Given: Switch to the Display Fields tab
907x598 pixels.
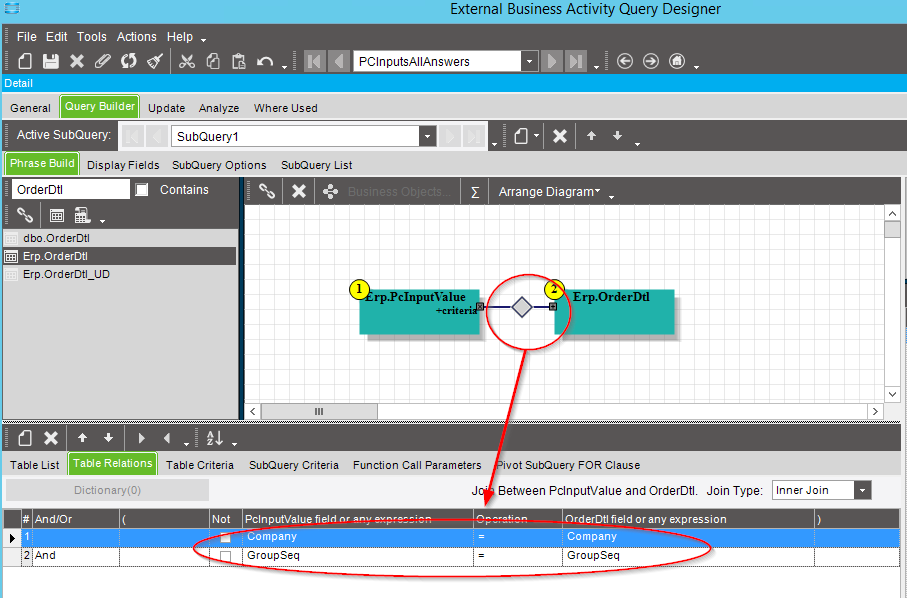Looking at the screenshot, I should (123, 165).
